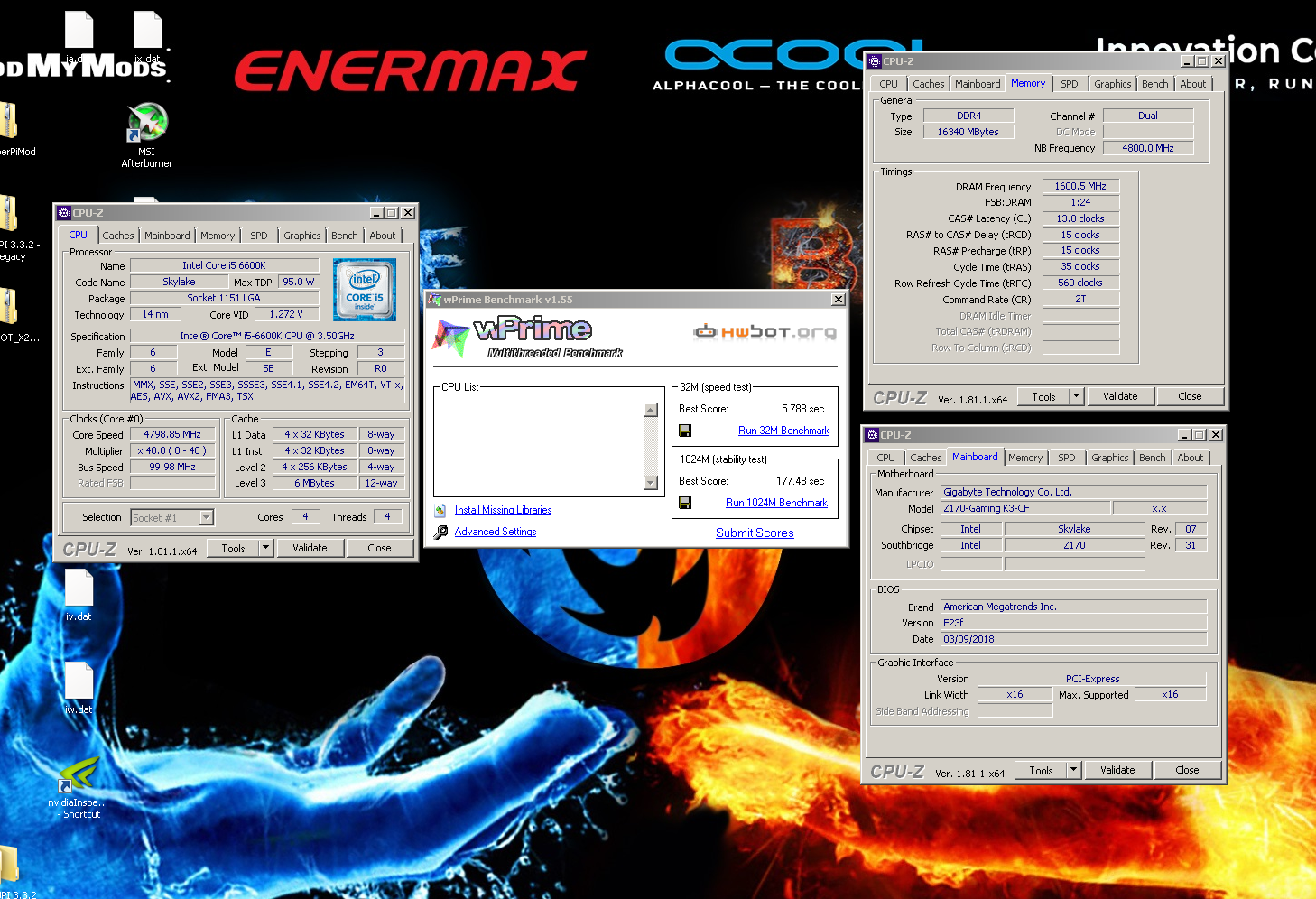Open the Selection Socket #1 combo box
Viewport: 1316px width, 899px height.
click(172, 517)
